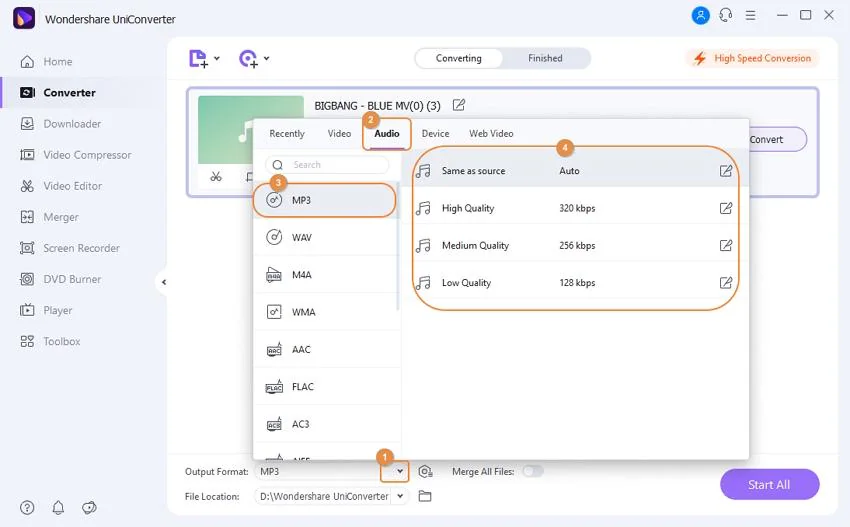Click the Start All button
850x527 pixels.
point(769,485)
